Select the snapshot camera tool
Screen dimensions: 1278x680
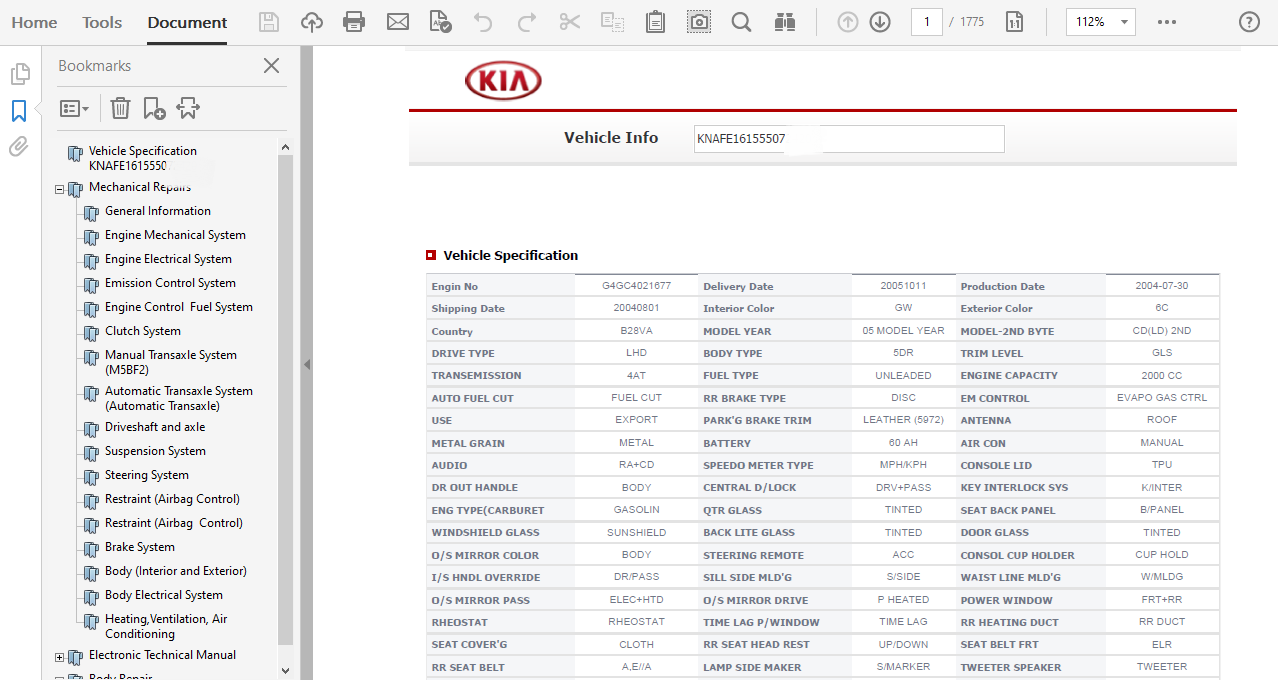[699, 22]
